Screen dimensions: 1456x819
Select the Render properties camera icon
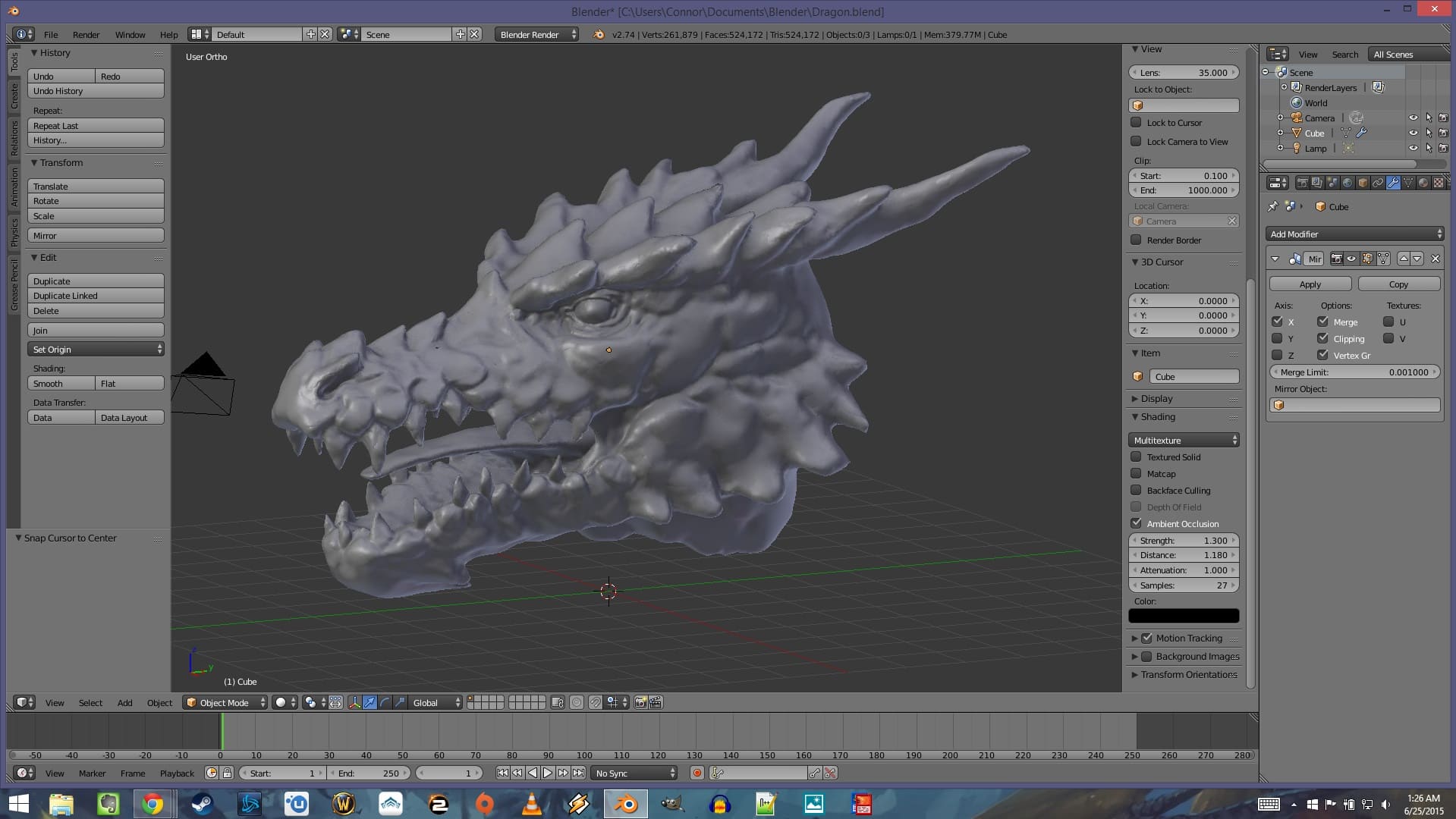click(x=1302, y=184)
